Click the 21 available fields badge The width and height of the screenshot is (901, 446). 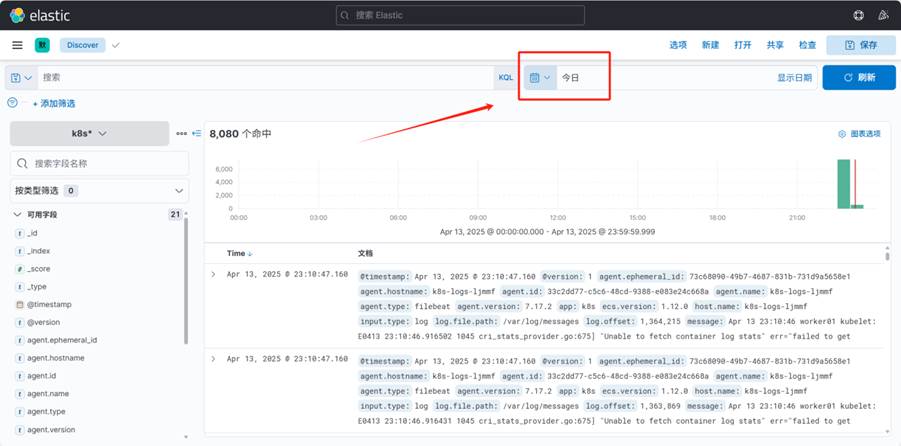point(175,214)
